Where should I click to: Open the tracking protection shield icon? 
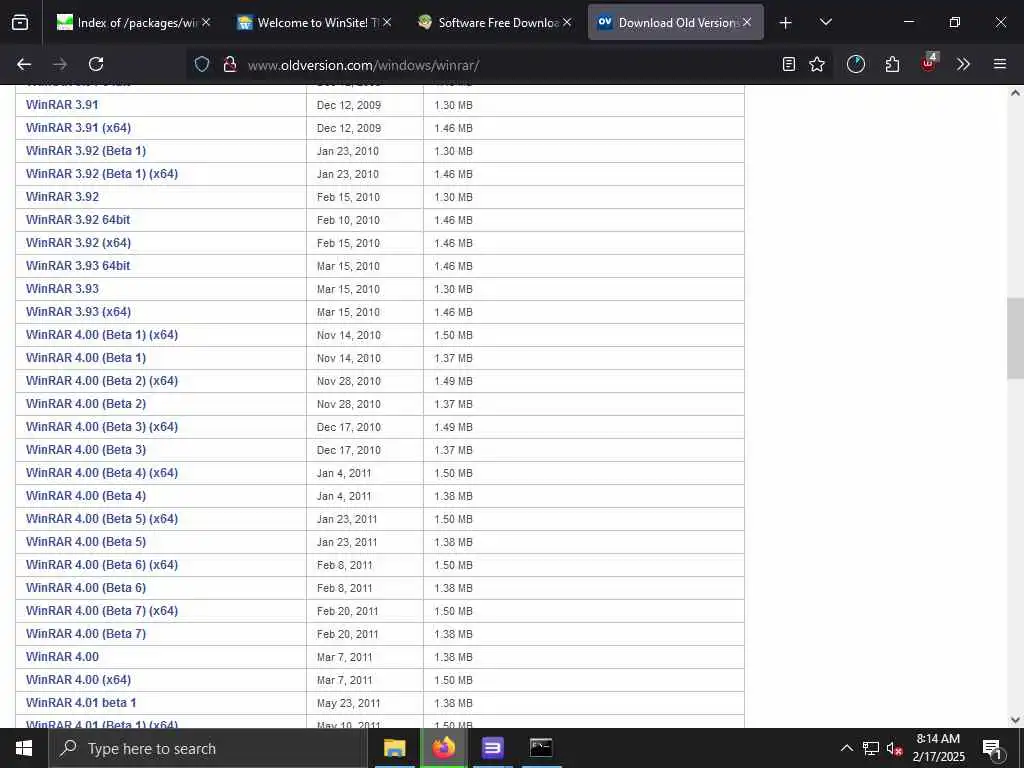(202, 64)
